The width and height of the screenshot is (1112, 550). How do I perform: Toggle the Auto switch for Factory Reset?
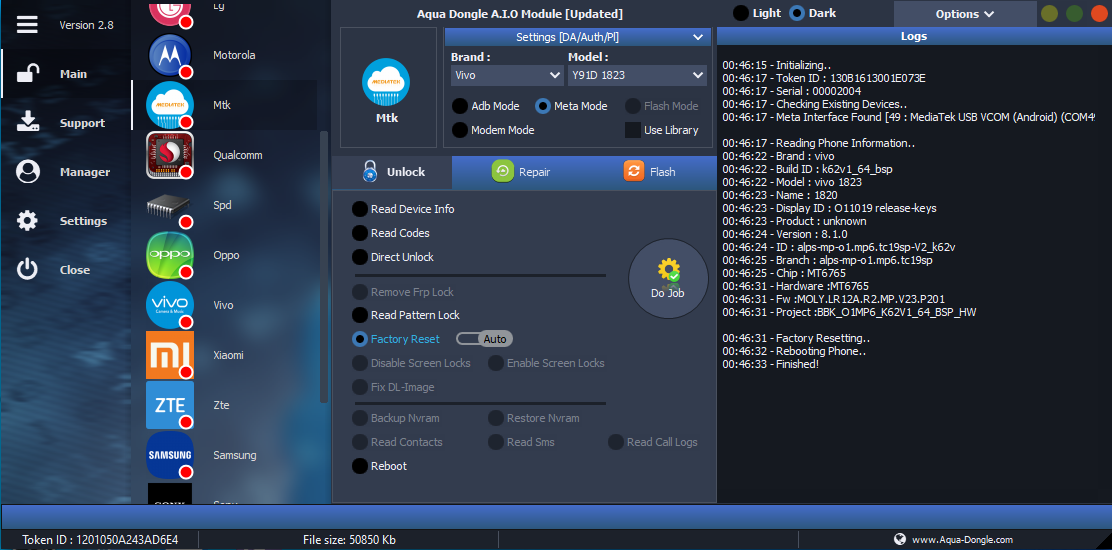point(484,339)
